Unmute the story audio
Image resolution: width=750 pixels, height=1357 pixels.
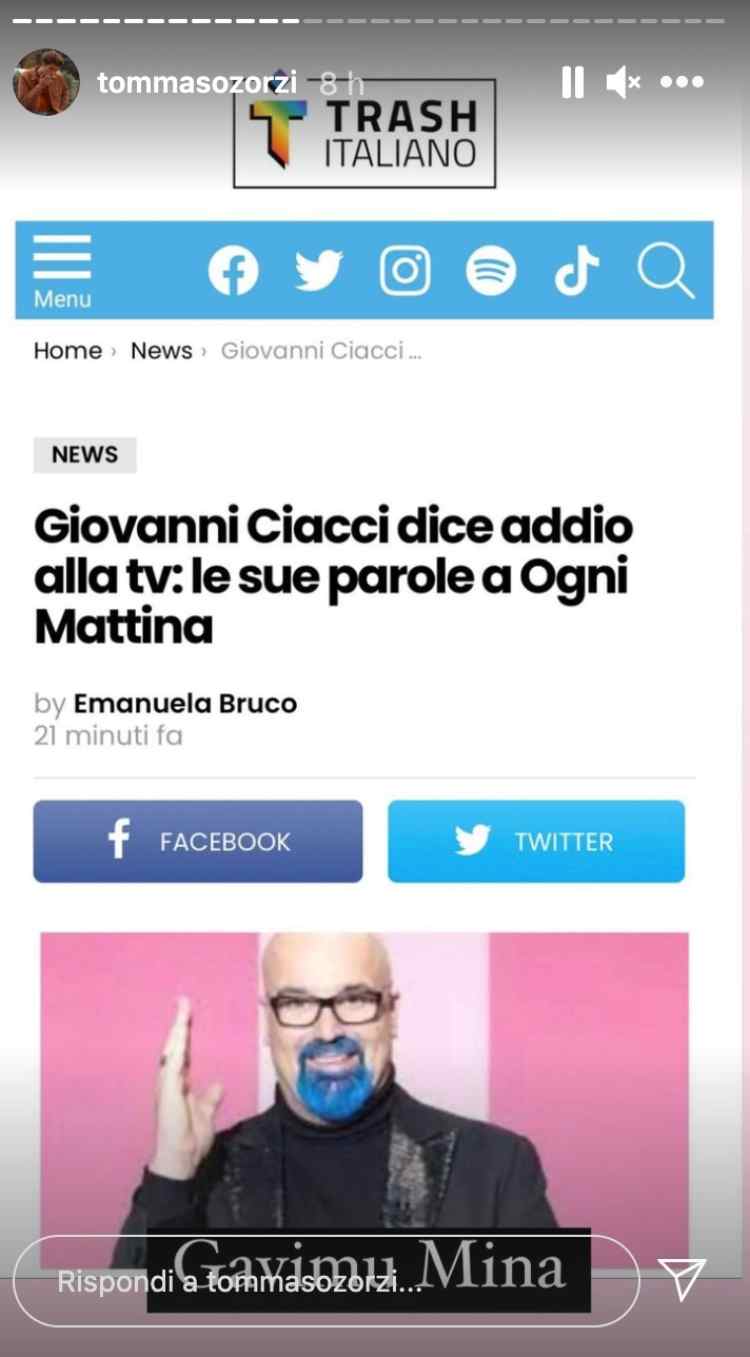click(624, 82)
